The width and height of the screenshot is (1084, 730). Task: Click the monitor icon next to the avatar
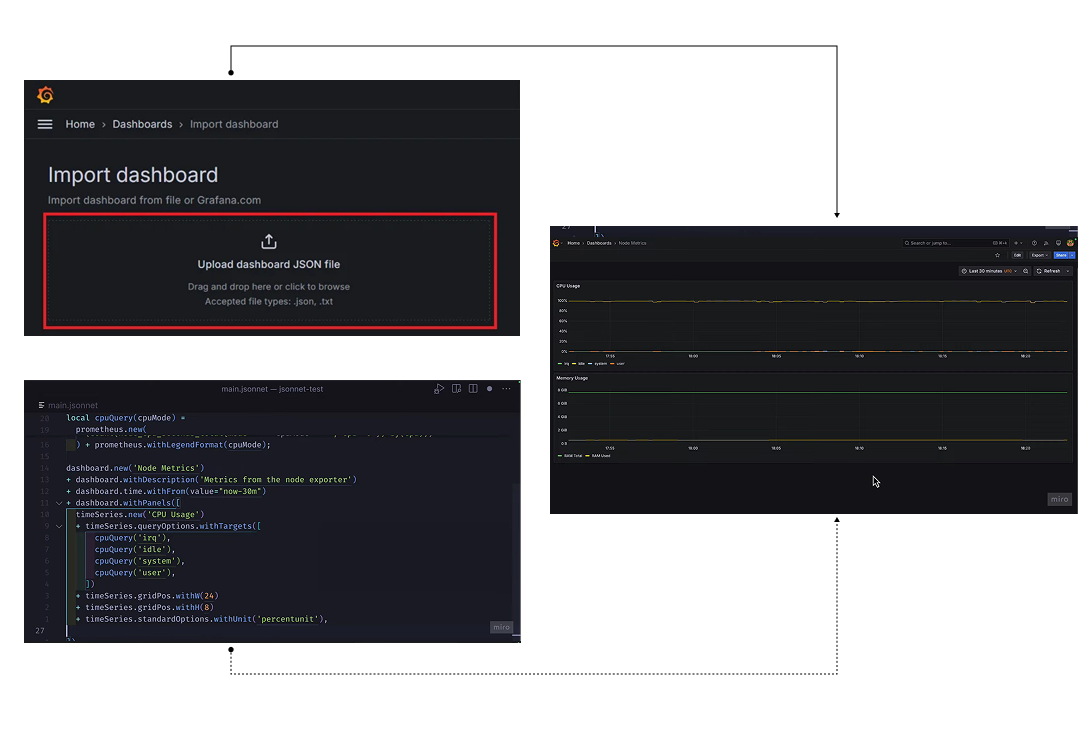(x=1058, y=243)
